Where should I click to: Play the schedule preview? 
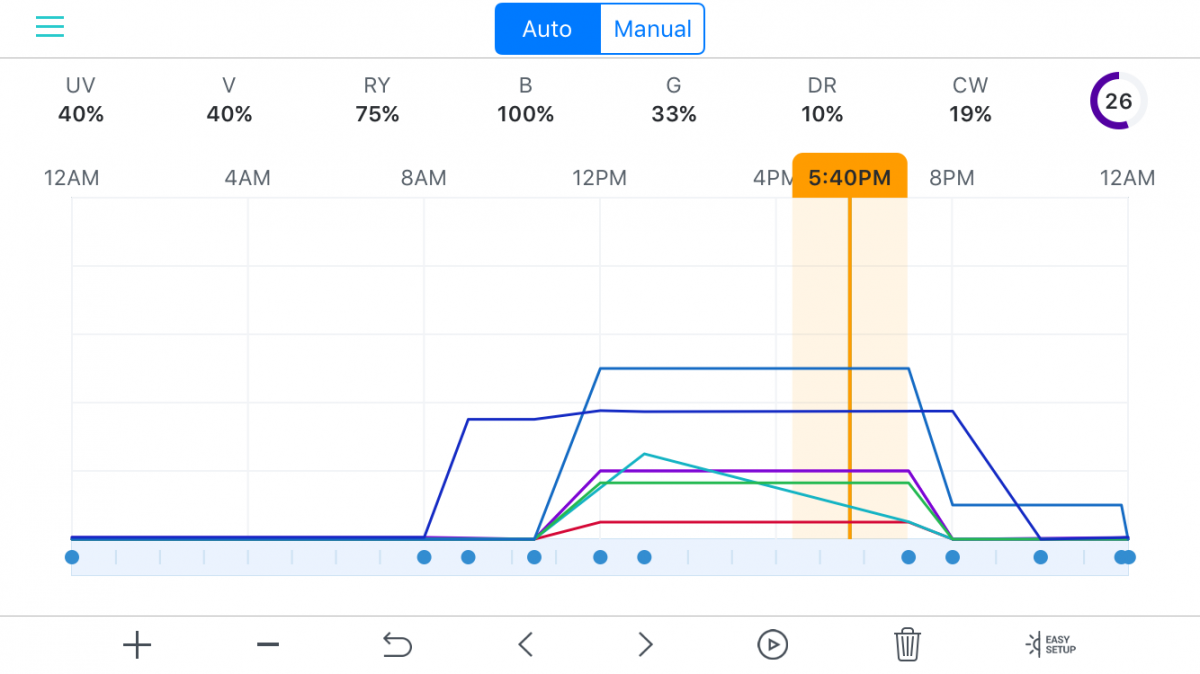pyautogui.click(x=772, y=645)
